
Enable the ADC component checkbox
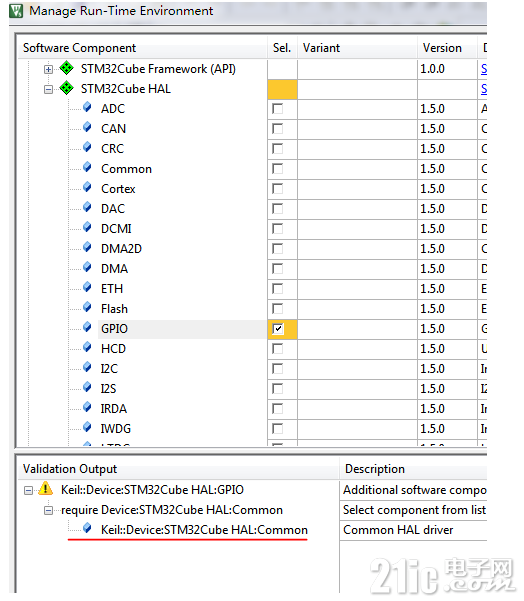(x=278, y=109)
